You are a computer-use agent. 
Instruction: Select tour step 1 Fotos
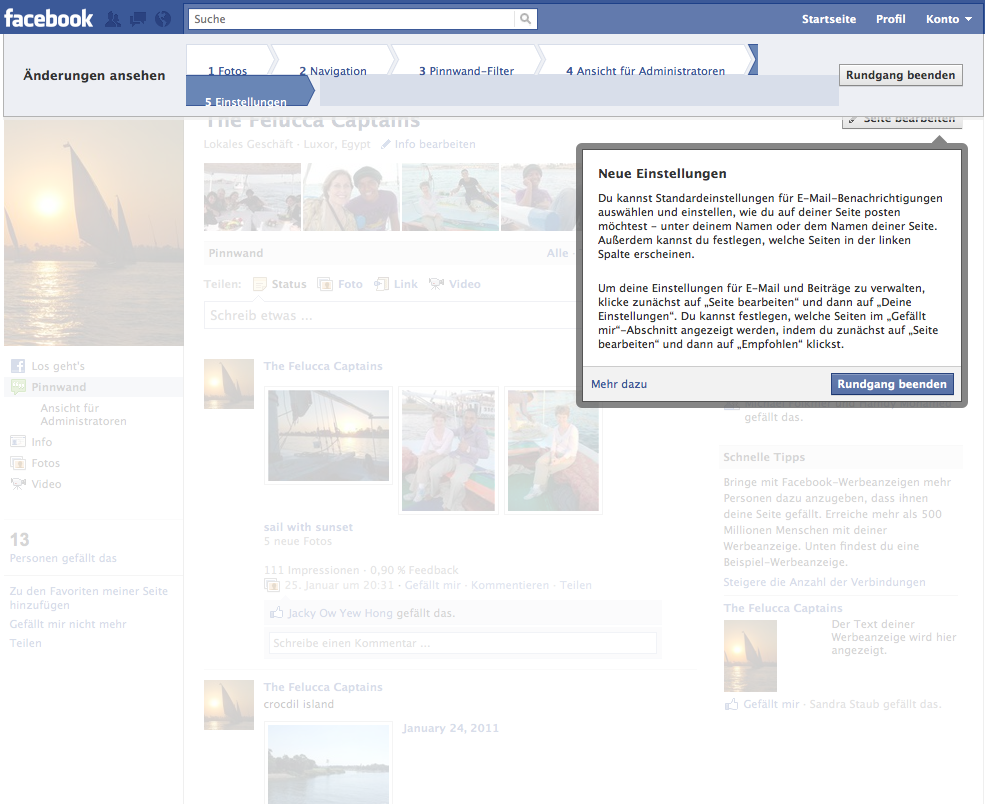(x=227, y=71)
